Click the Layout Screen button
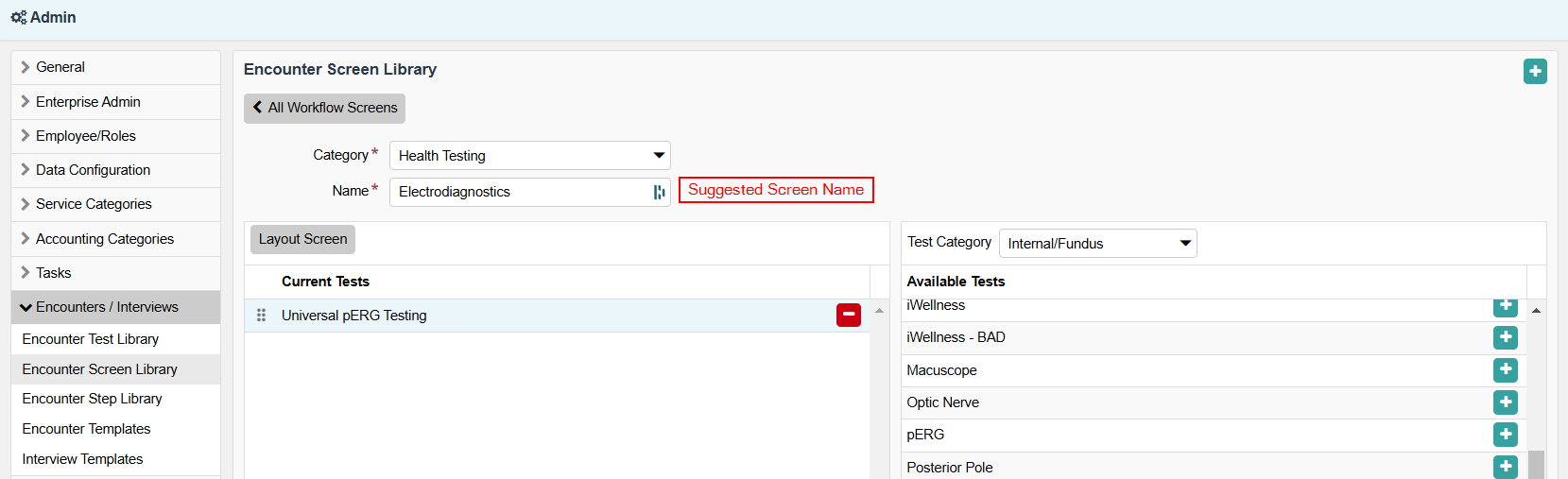The image size is (1568, 479). pyautogui.click(x=302, y=239)
